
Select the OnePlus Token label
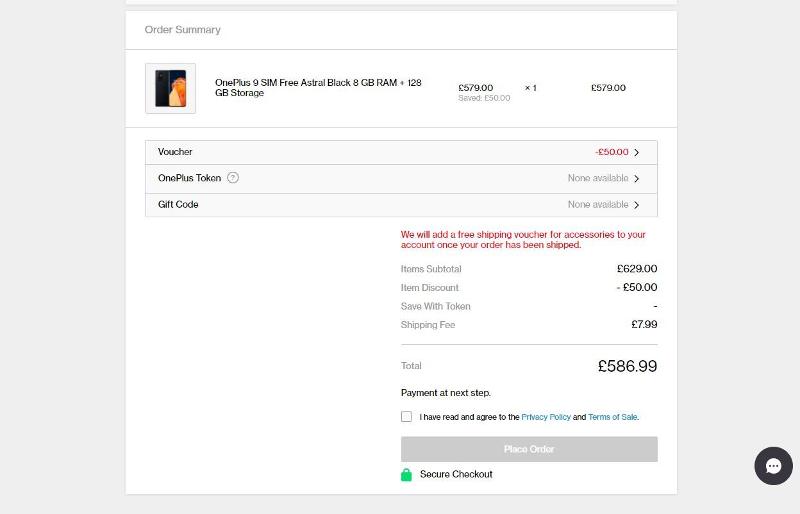[x=189, y=178]
